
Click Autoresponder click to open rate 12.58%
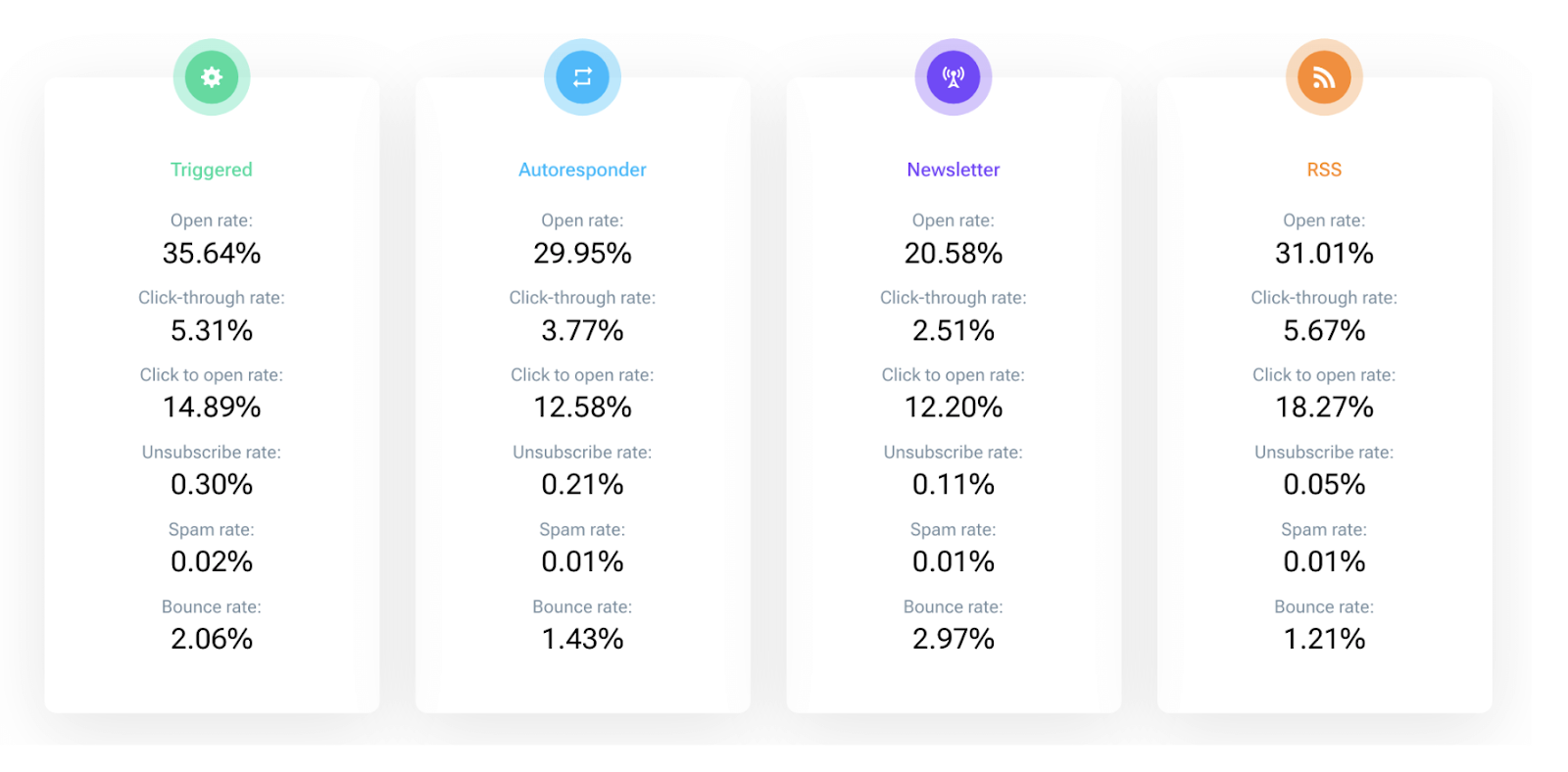coord(582,407)
